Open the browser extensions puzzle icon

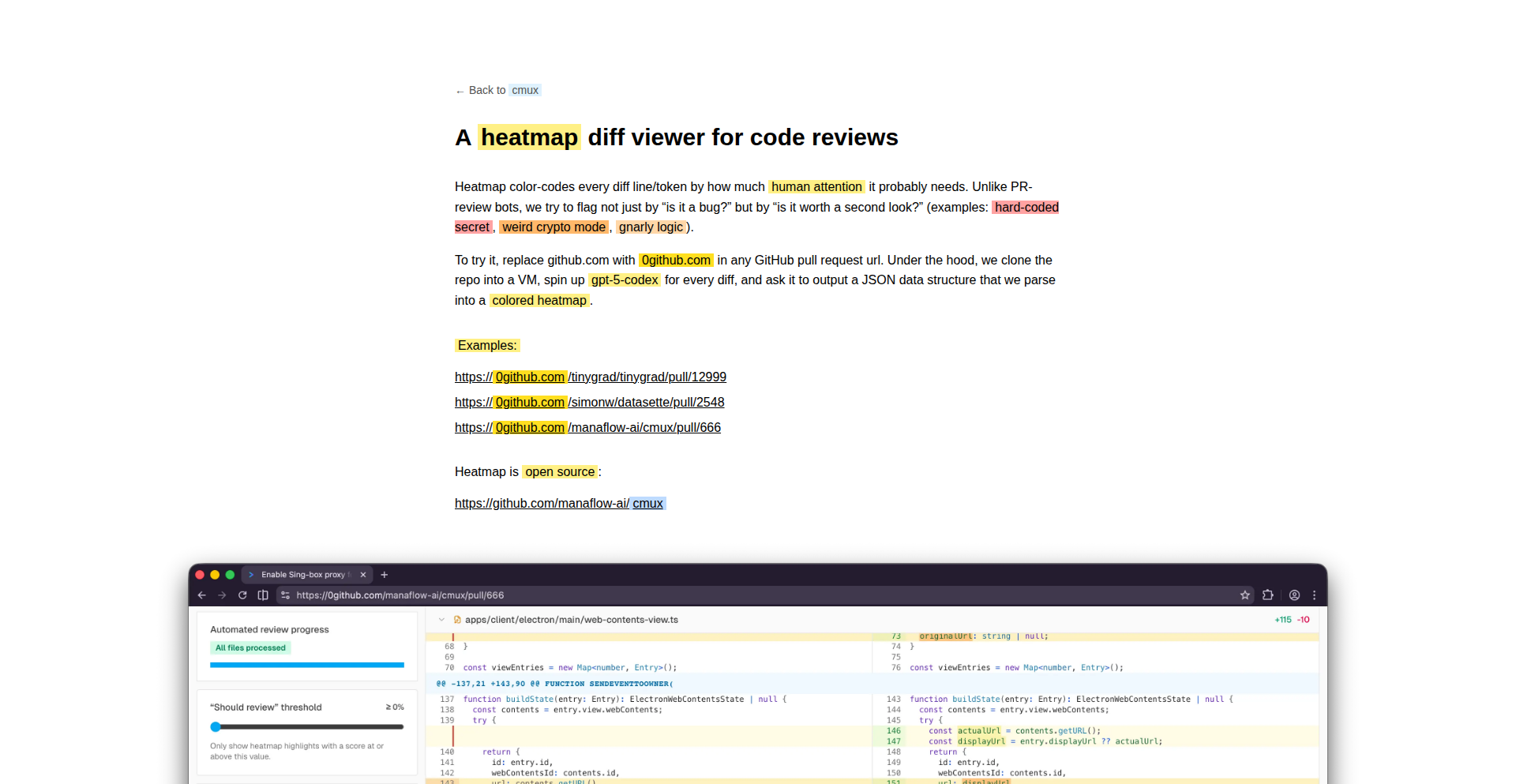point(1267,595)
